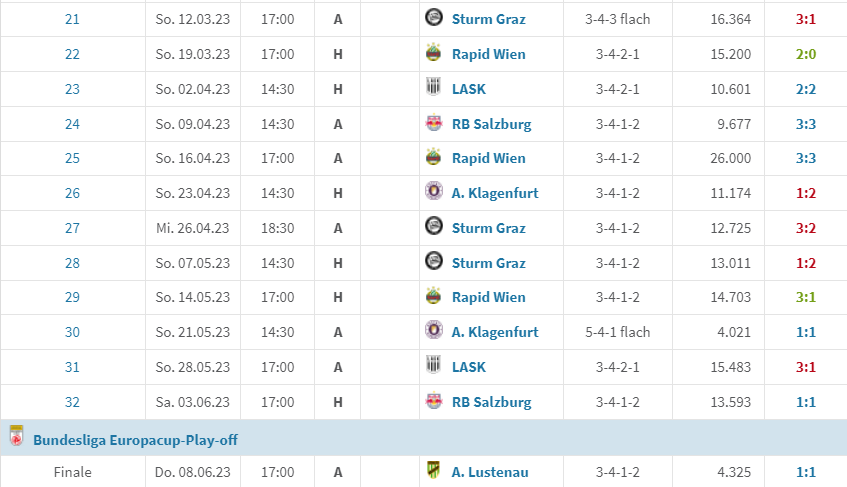Open Sturm Graz team link on 07.05.23
Viewport: 847px width, 487px height.
(x=488, y=263)
